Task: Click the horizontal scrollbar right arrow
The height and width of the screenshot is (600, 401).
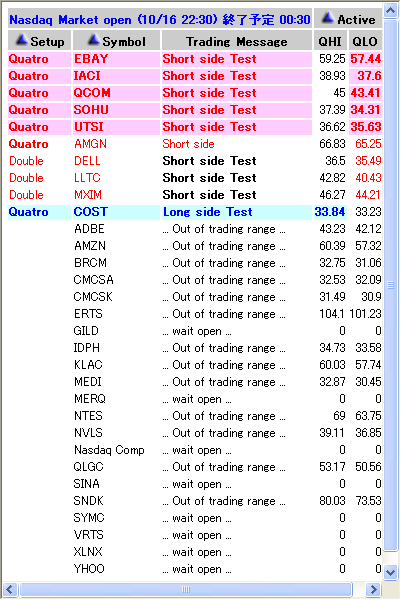Action: 373,589
